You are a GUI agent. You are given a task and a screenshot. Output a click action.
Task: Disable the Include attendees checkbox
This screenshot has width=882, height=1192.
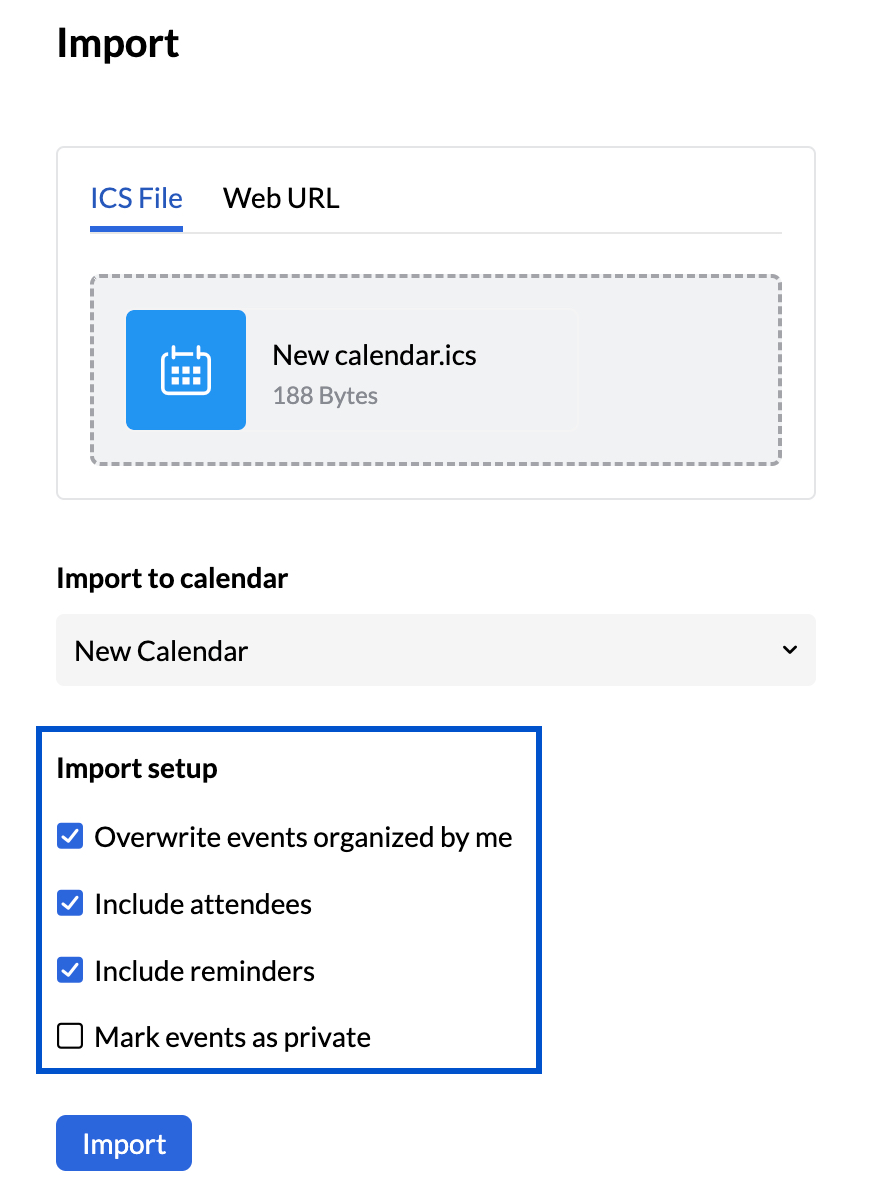70,904
